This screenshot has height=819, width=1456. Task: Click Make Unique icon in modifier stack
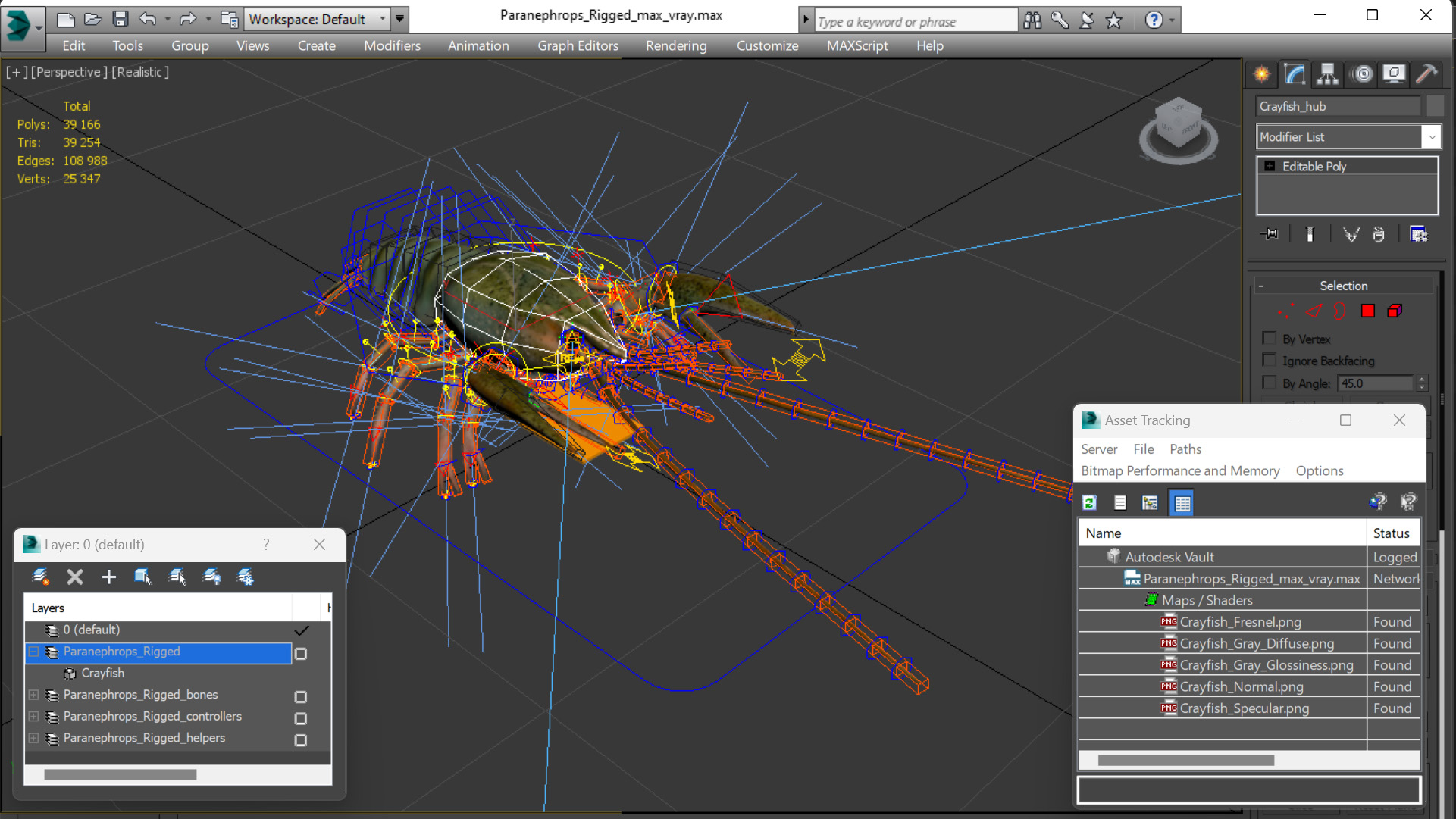click(x=1351, y=234)
